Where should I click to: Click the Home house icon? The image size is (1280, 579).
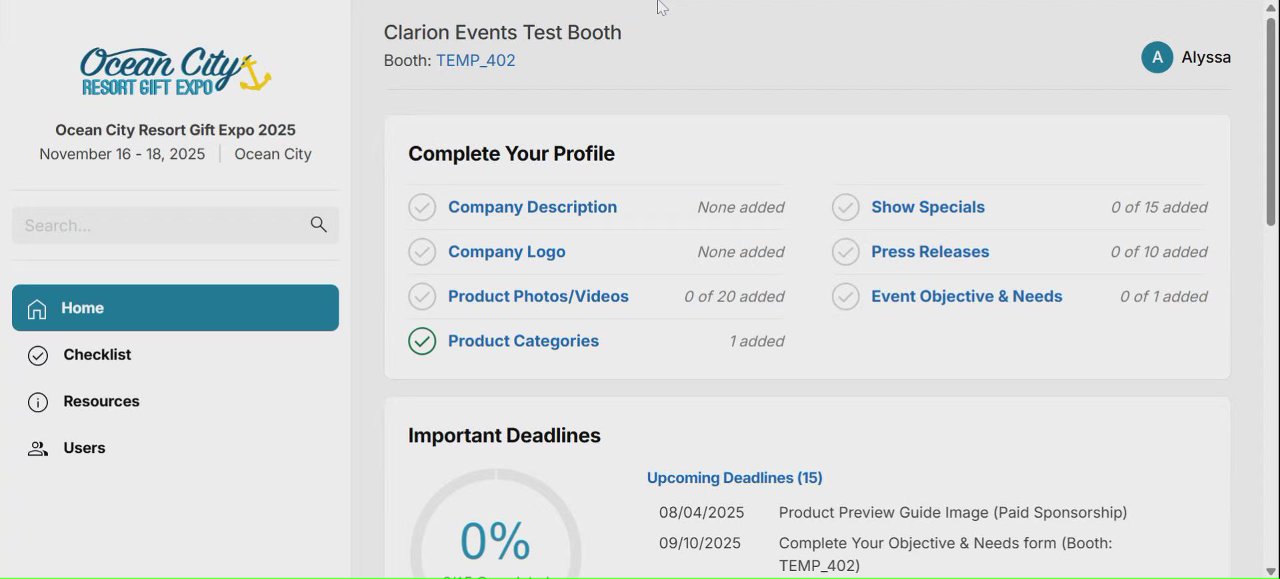pyautogui.click(x=37, y=309)
